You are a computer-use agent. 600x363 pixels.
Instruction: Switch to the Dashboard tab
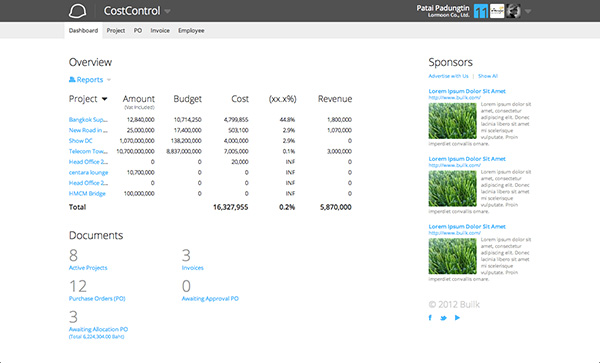(83, 30)
